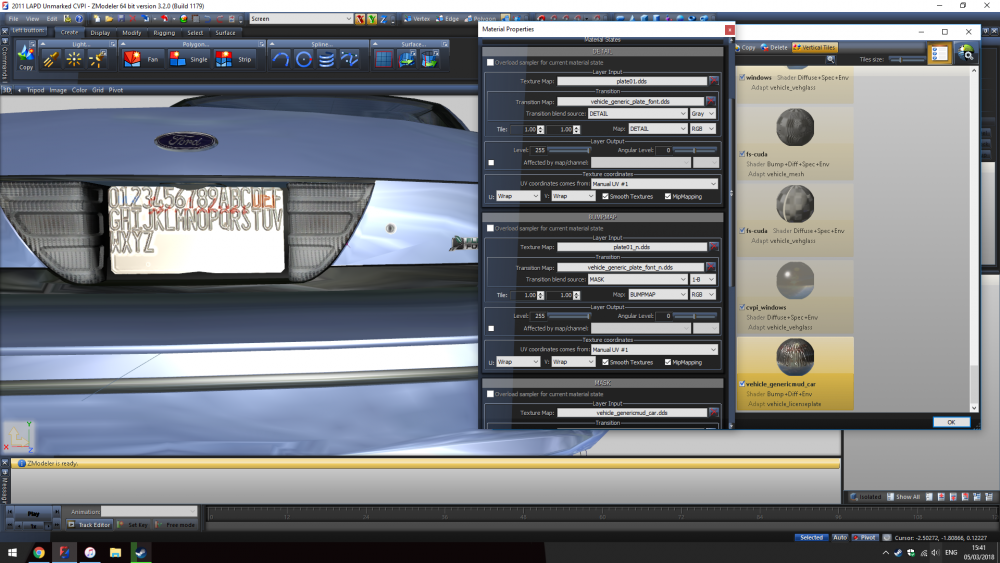Select the surface grid tool icon
The width and height of the screenshot is (1000, 563).
tap(384, 59)
